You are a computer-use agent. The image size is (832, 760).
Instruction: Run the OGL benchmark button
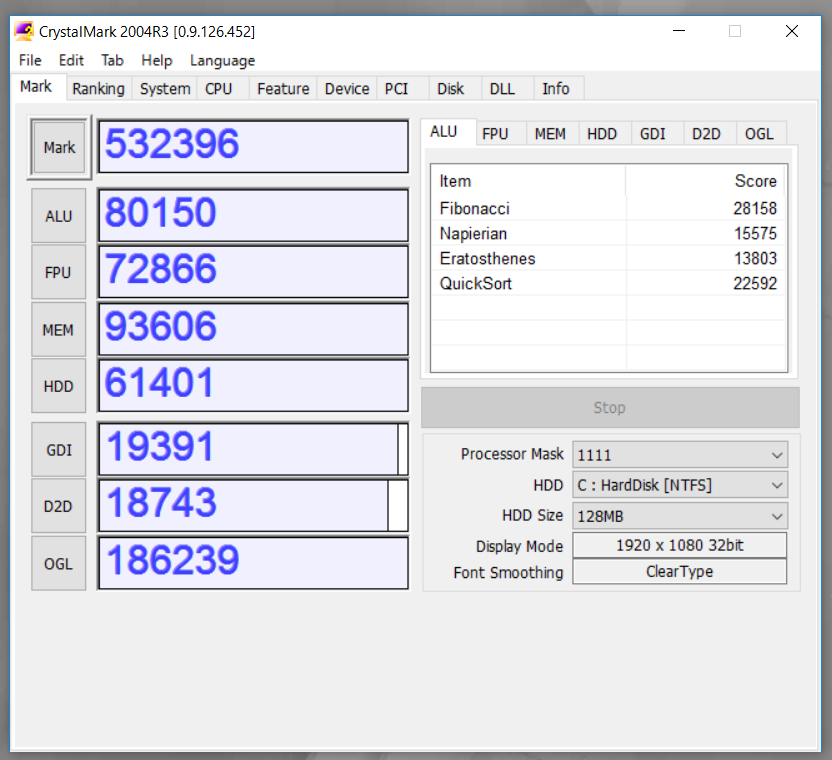pos(58,564)
